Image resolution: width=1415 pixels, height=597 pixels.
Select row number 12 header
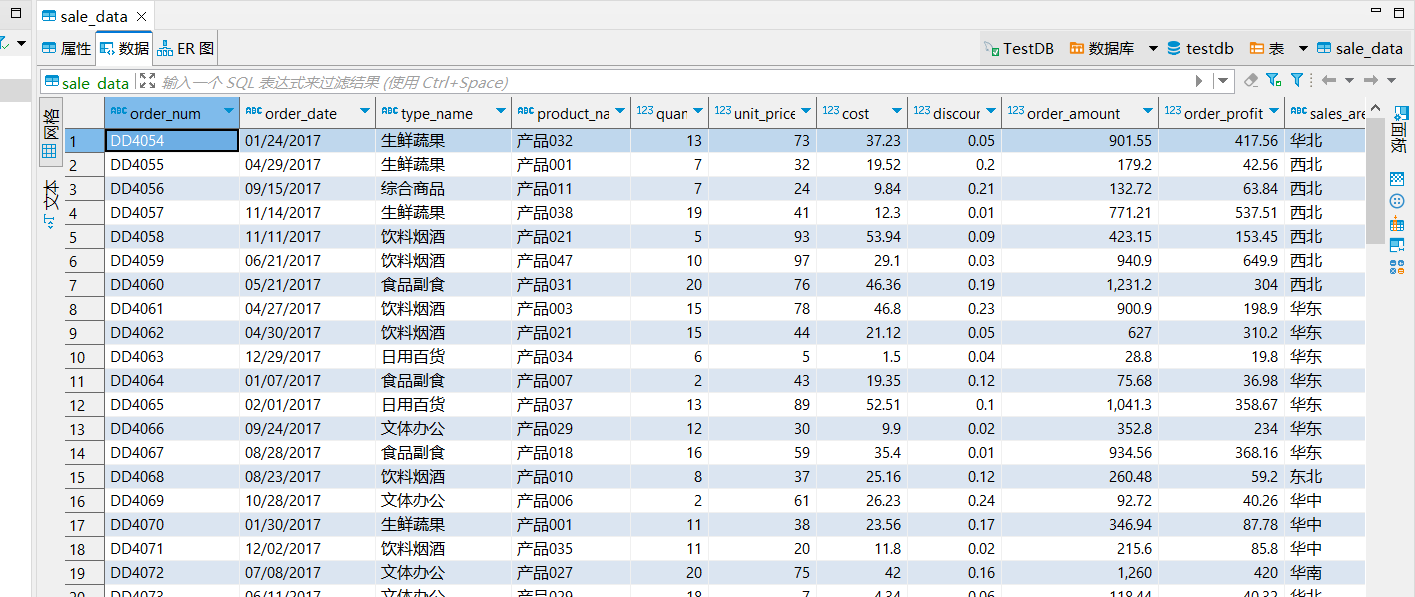[x=85, y=405]
